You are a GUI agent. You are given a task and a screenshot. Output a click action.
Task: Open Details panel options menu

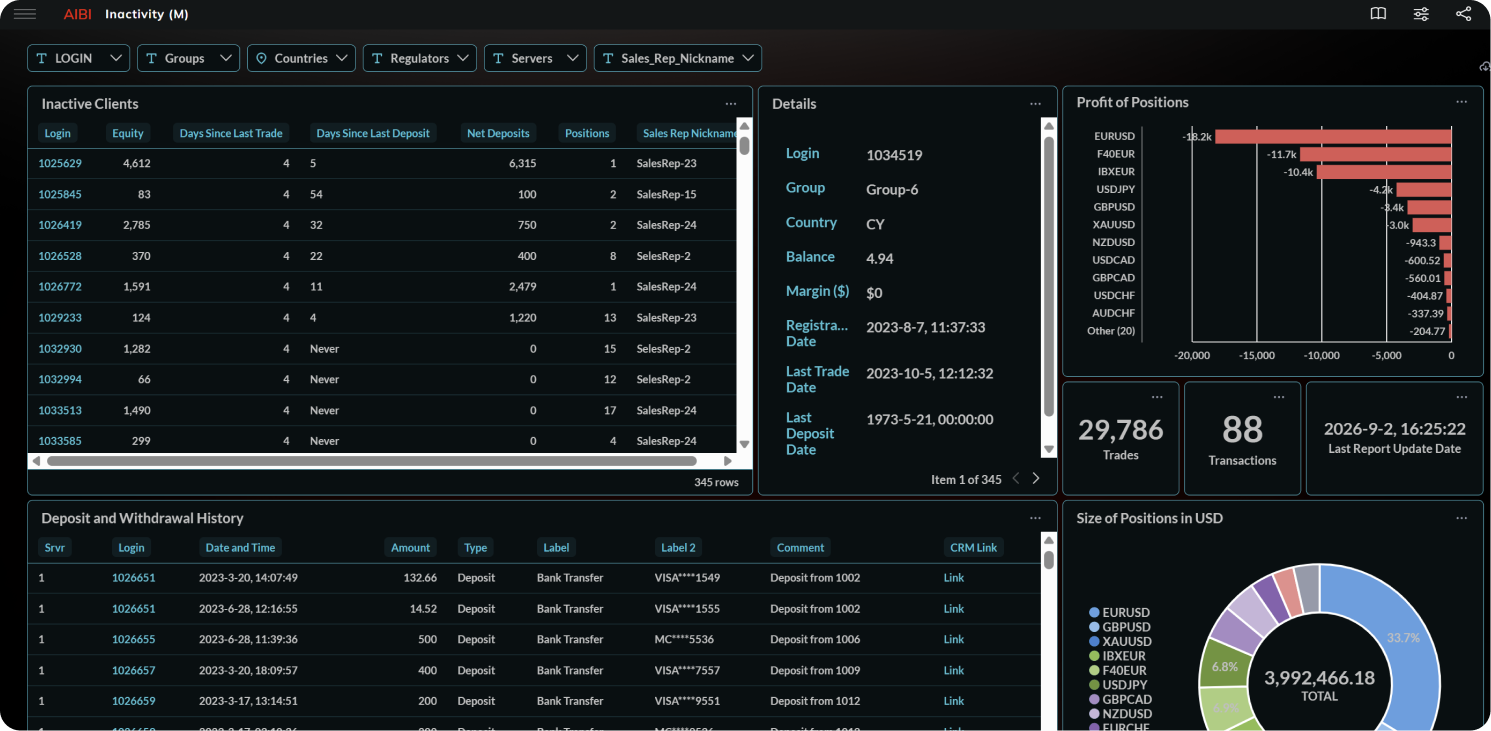click(x=1036, y=104)
